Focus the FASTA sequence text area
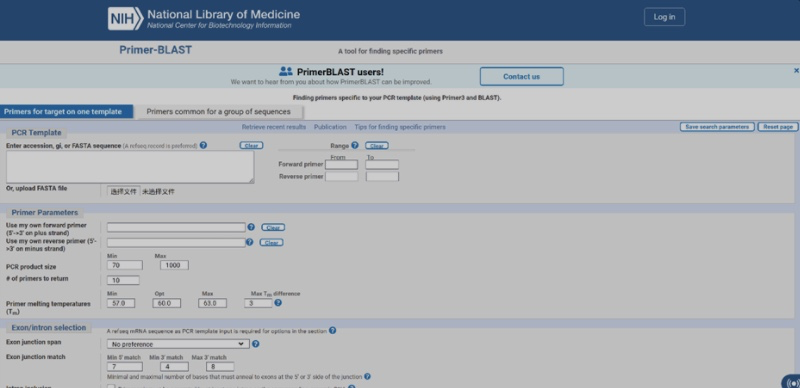 (130, 167)
